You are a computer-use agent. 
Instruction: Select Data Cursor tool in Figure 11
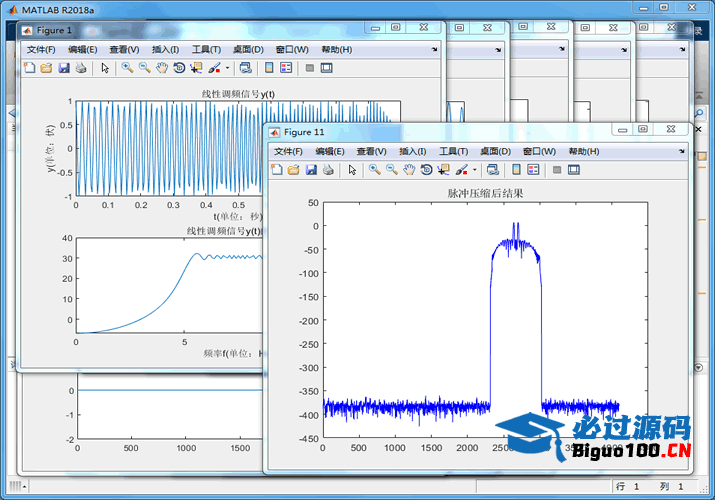click(444, 170)
